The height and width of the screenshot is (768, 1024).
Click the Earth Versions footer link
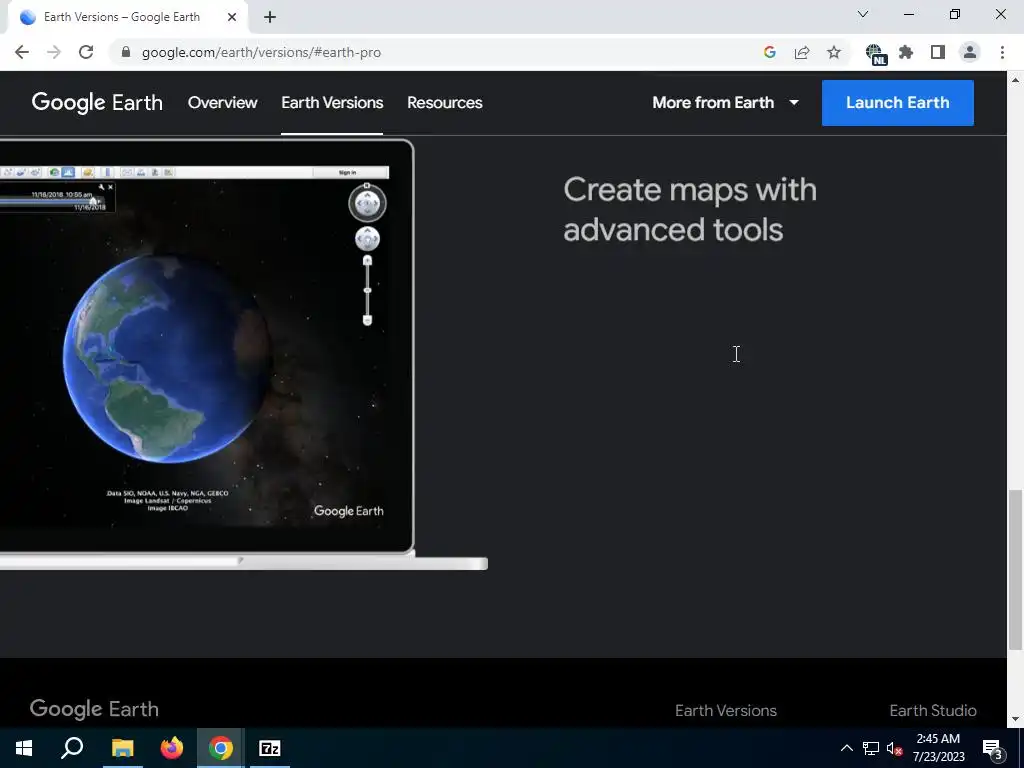[726, 711]
